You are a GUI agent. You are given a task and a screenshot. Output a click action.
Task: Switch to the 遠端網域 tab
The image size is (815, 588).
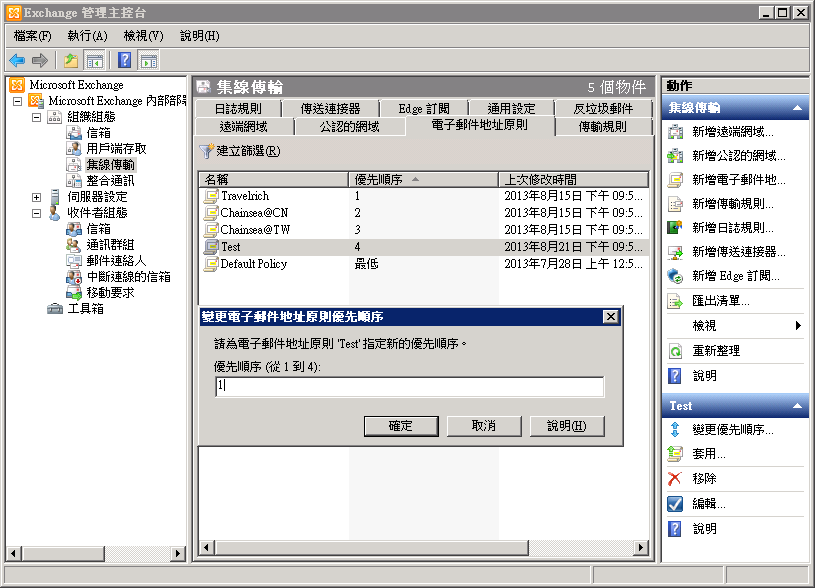(x=244, y=127)
